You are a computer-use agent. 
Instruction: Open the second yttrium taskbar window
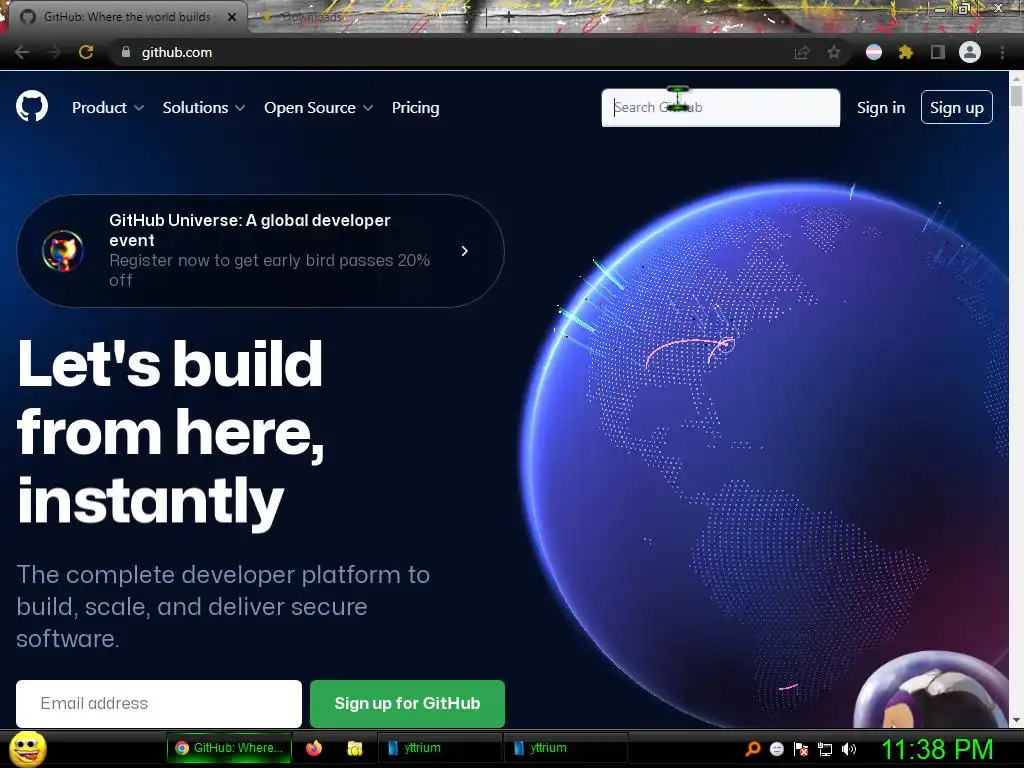[x=566, y=748]
